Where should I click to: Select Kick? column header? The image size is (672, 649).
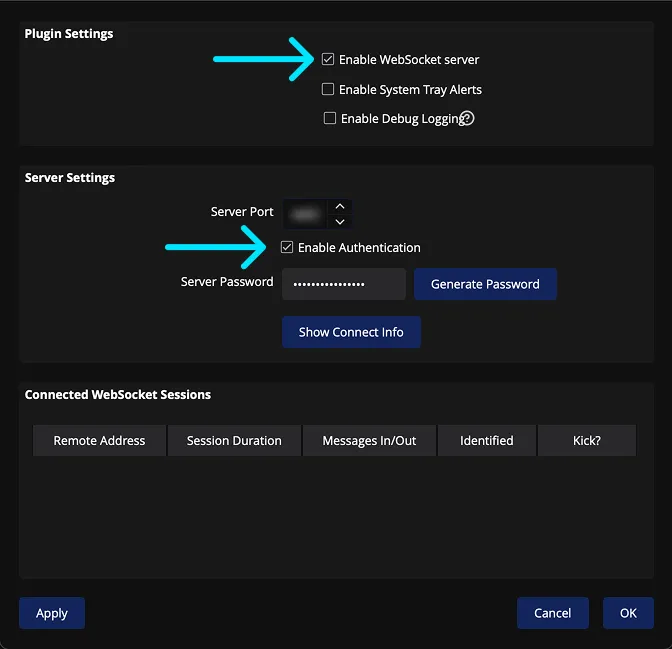[x=587, y=440]
